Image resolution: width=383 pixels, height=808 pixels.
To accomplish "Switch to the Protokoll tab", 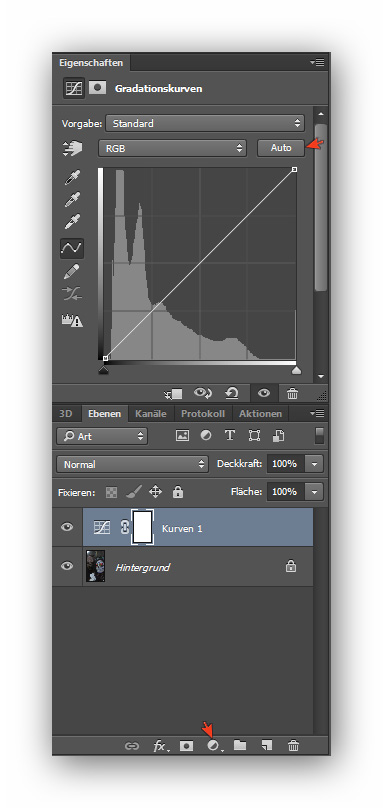I will 203,413.
